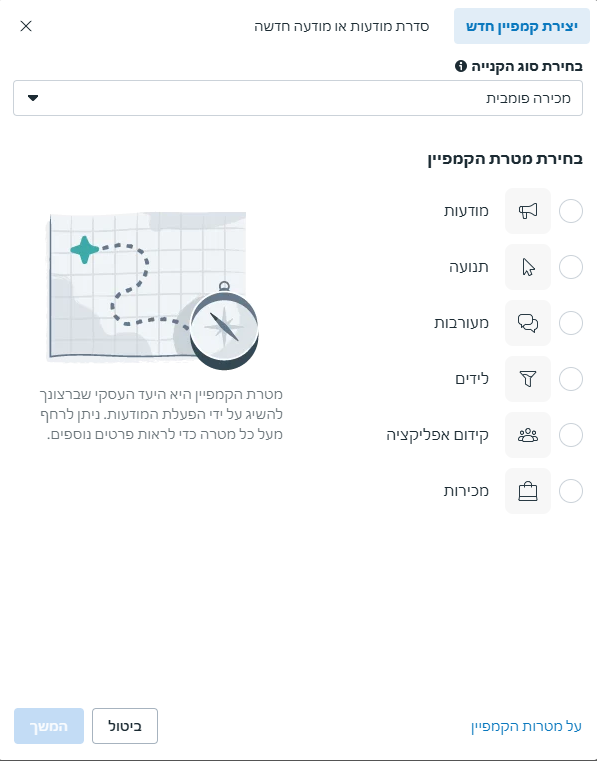Click the megaphone icon for מודעות

click(x=528, y=211)
